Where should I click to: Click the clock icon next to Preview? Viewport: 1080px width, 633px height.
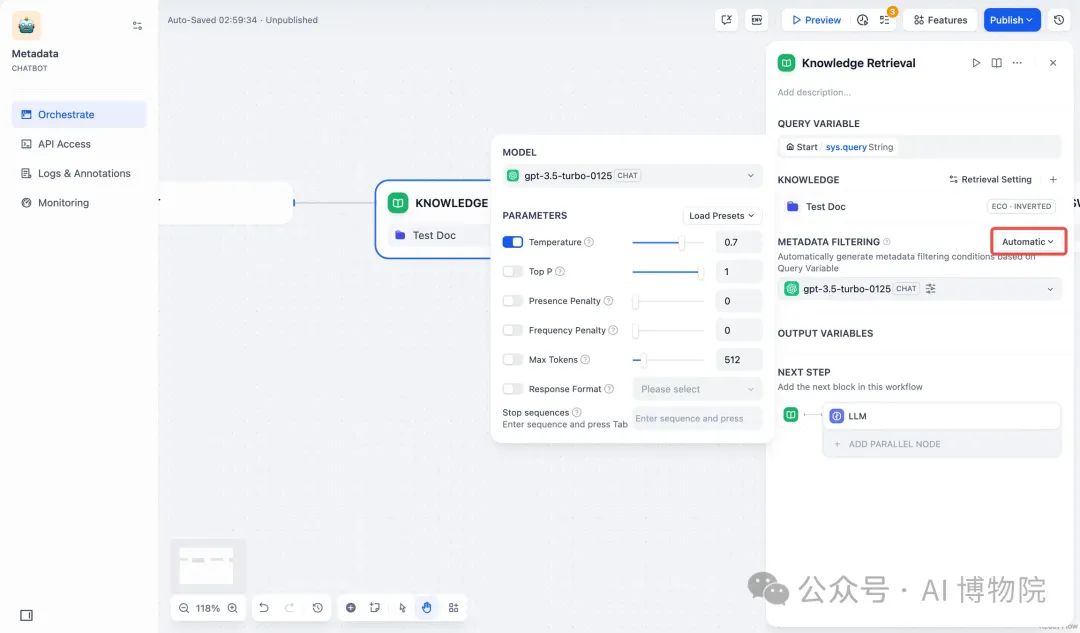[x=862, y=20]
